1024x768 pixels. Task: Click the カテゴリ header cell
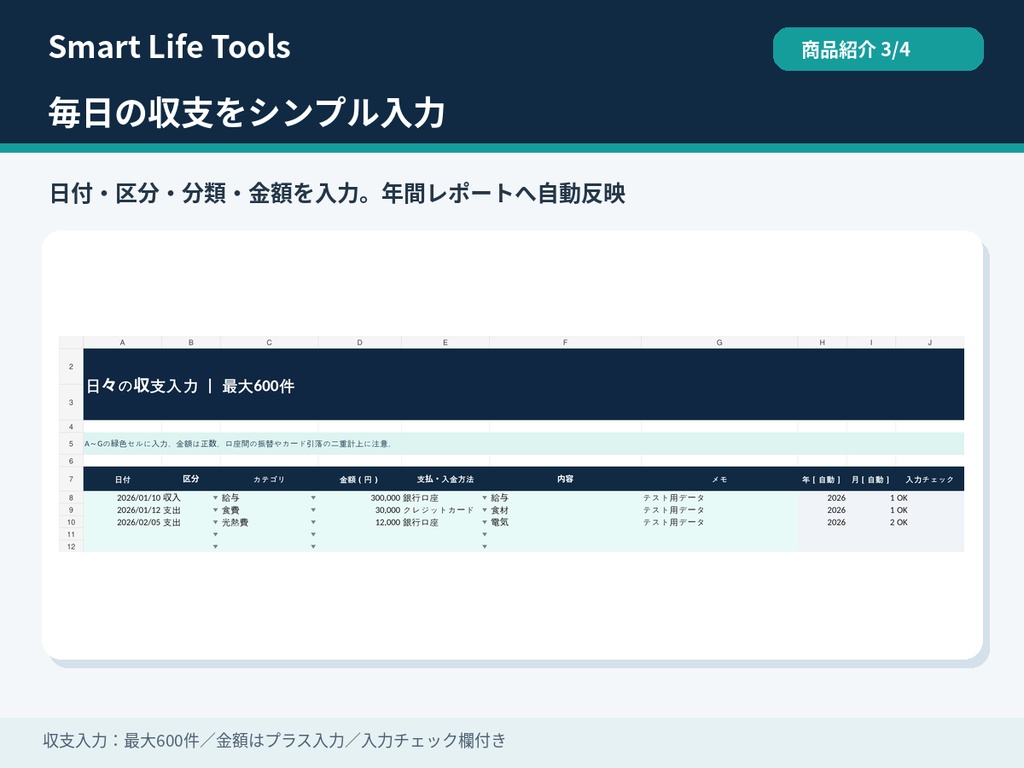click(269, 479)
